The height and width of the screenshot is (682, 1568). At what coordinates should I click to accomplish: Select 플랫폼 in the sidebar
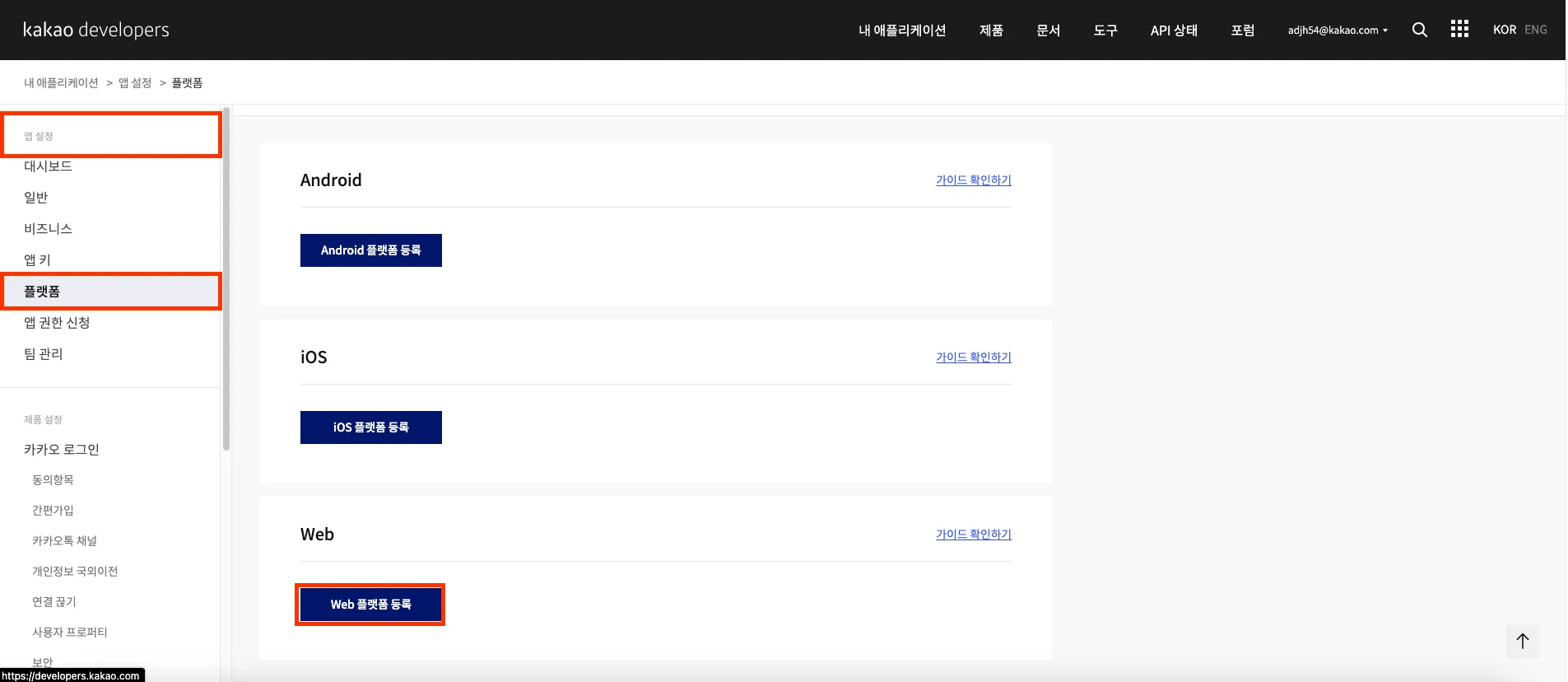[x=110, y=292]
